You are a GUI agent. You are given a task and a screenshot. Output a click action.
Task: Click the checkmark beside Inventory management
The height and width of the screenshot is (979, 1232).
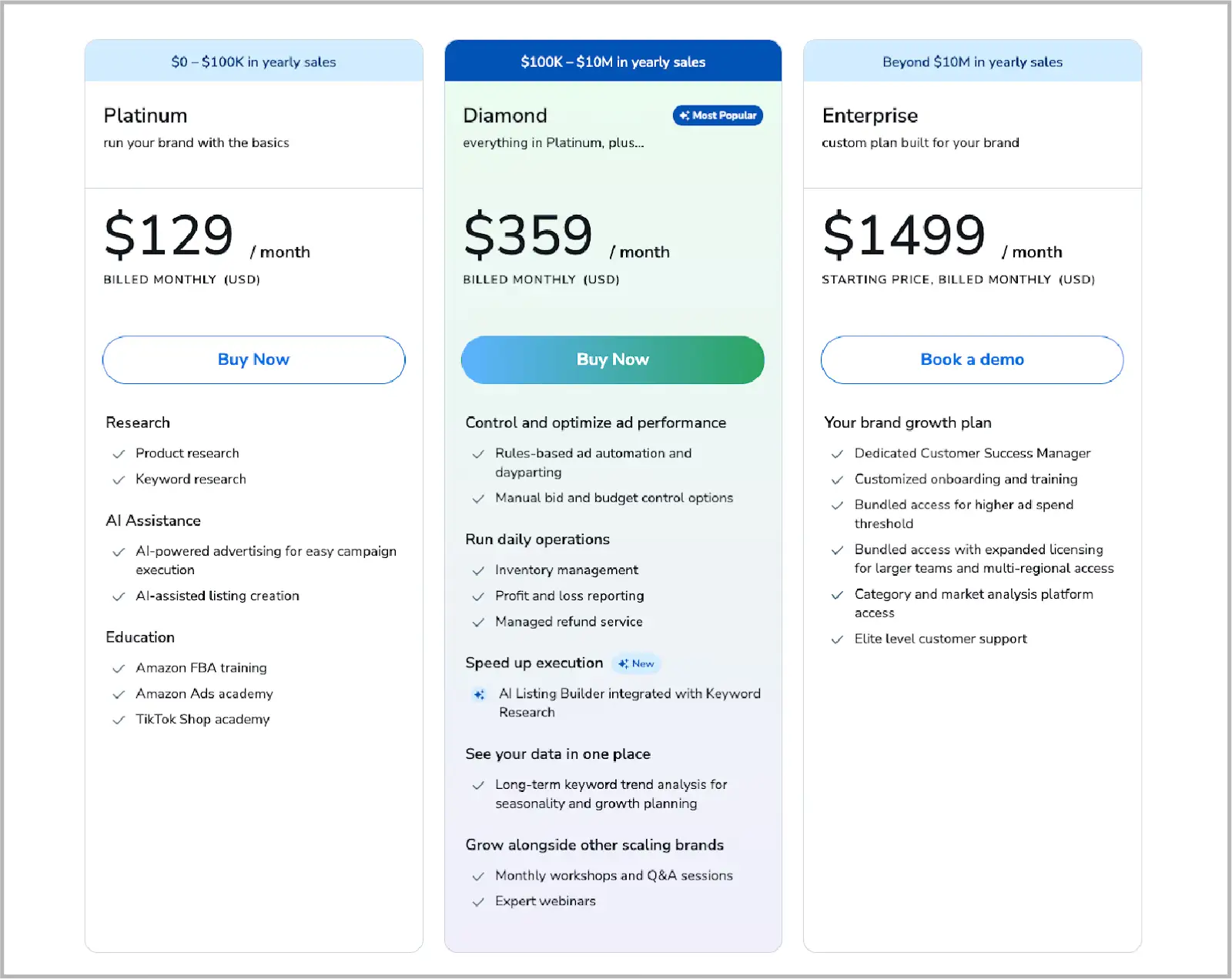478,570
